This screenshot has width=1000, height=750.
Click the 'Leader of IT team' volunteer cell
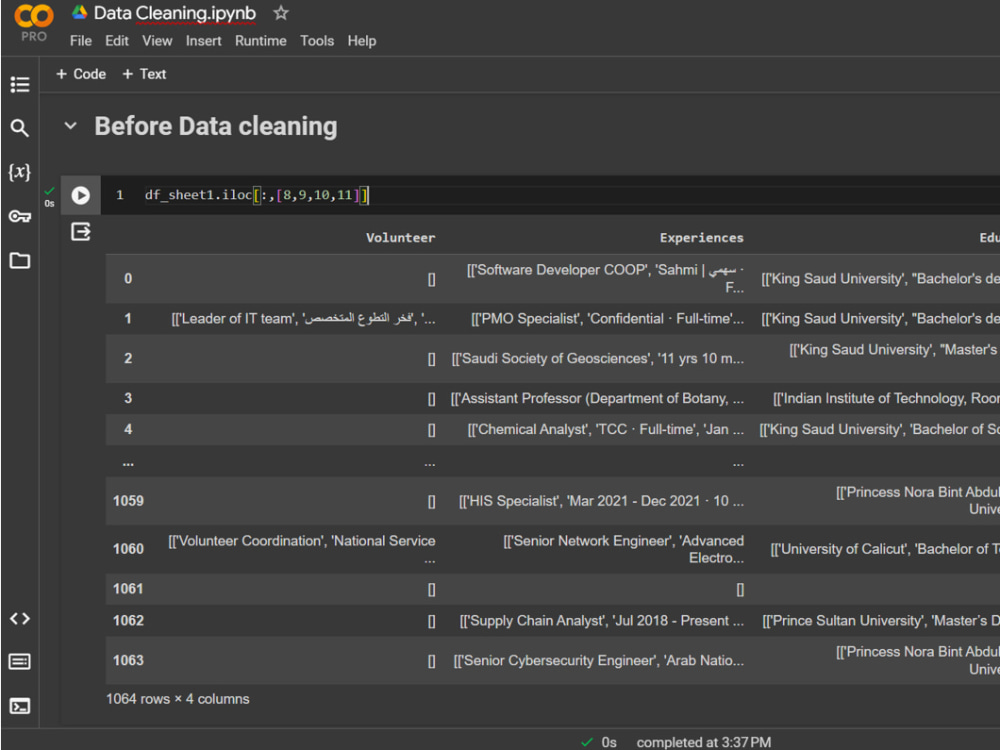tap(303, 319)
